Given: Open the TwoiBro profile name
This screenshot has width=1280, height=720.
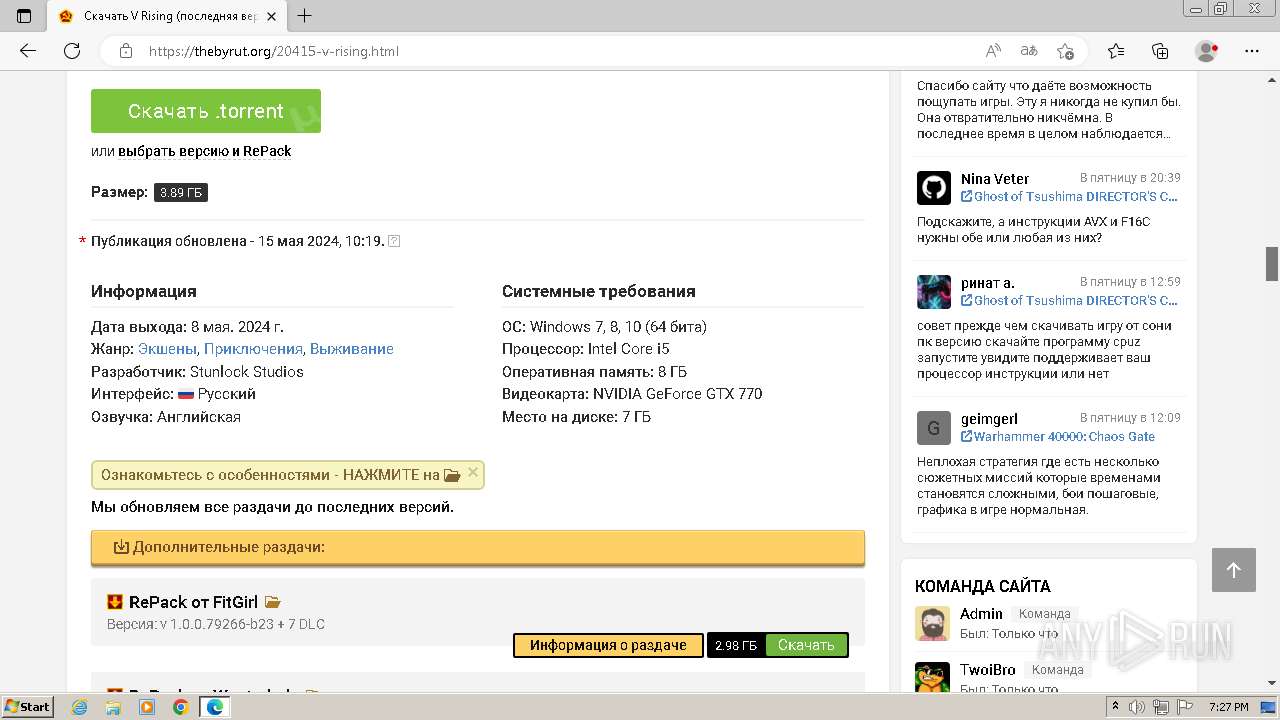Looking at the screenshot, I should [988, 670].
